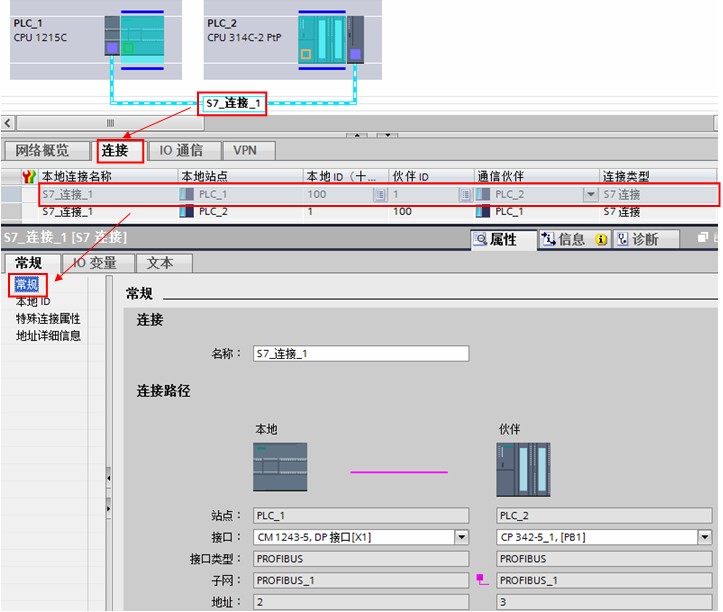The image size is (723, 612).
Task: Open partner ID list button beside value 1
Action: (465, 195)
